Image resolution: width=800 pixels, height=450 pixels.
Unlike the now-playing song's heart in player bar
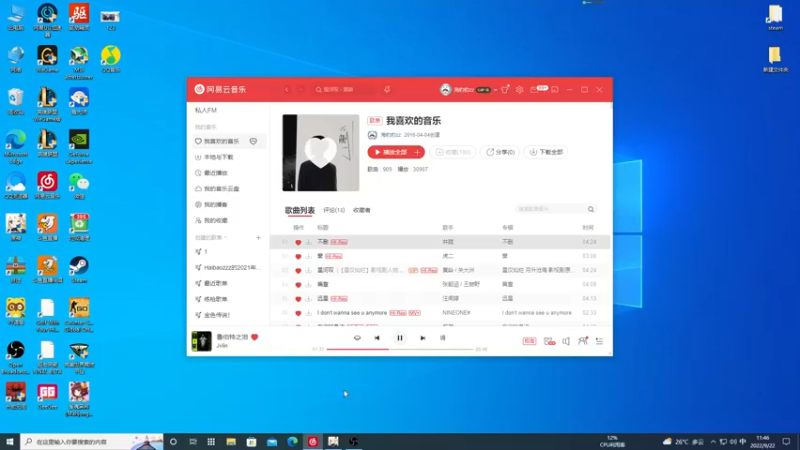(x=255, y=337)
